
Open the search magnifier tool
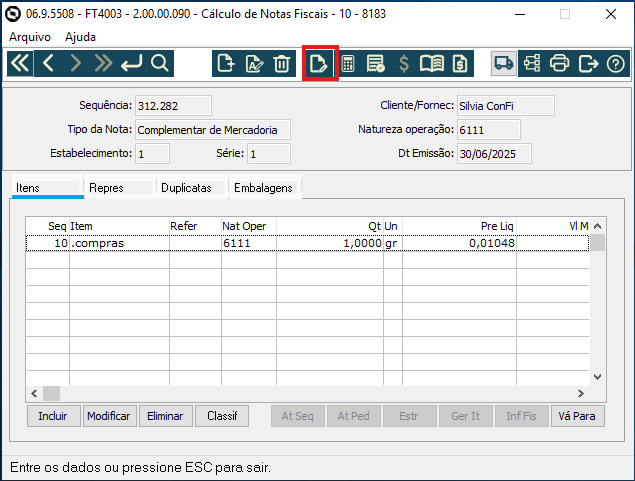pyautogui.click(x=160, y=64)
